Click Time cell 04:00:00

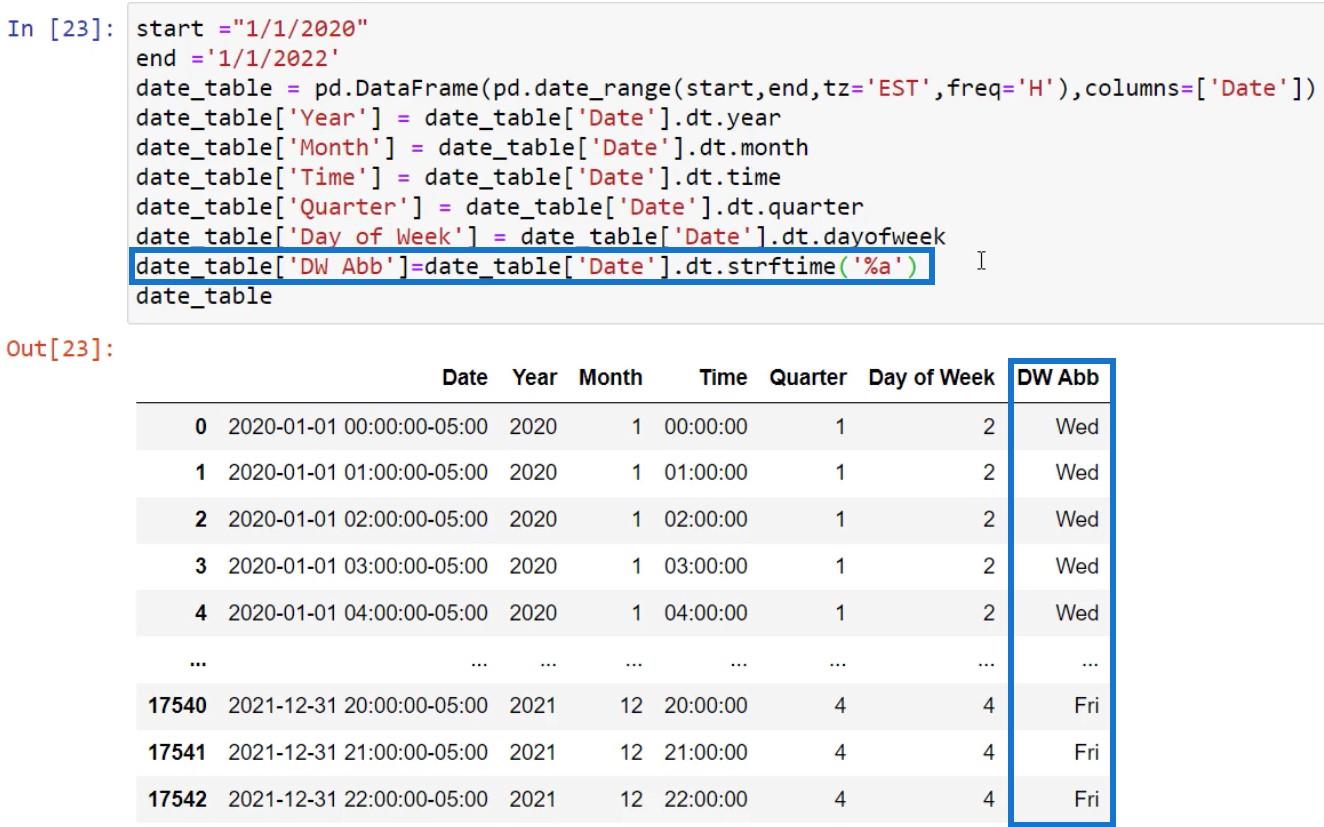(706, 612)
